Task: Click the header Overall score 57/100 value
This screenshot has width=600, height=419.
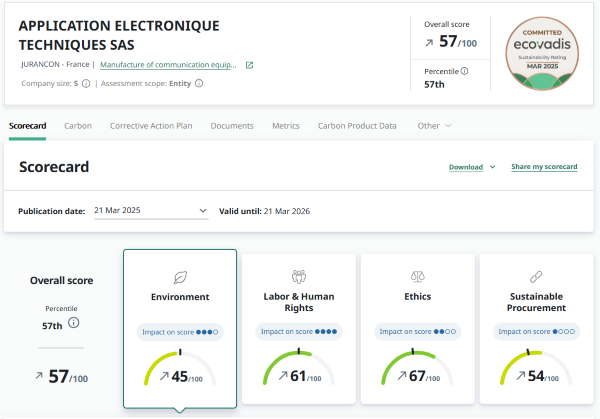Action: [x=458, y=41]
